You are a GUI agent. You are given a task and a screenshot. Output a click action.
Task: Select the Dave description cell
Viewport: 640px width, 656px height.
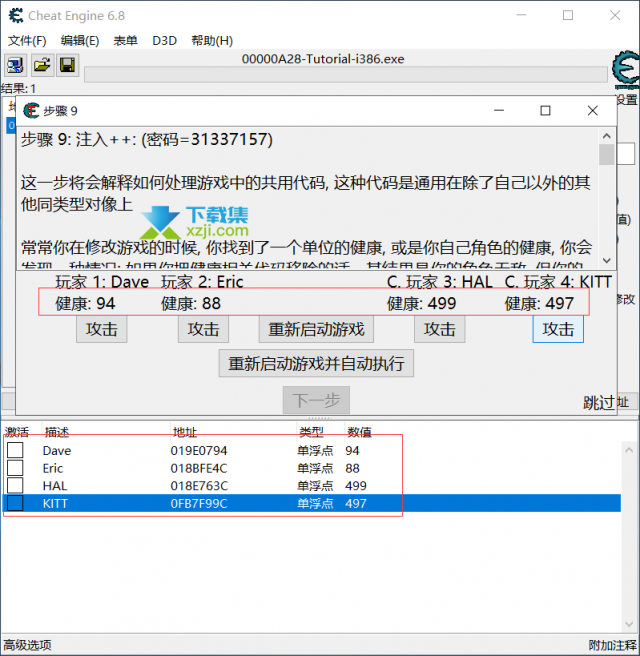click(57, 451)
